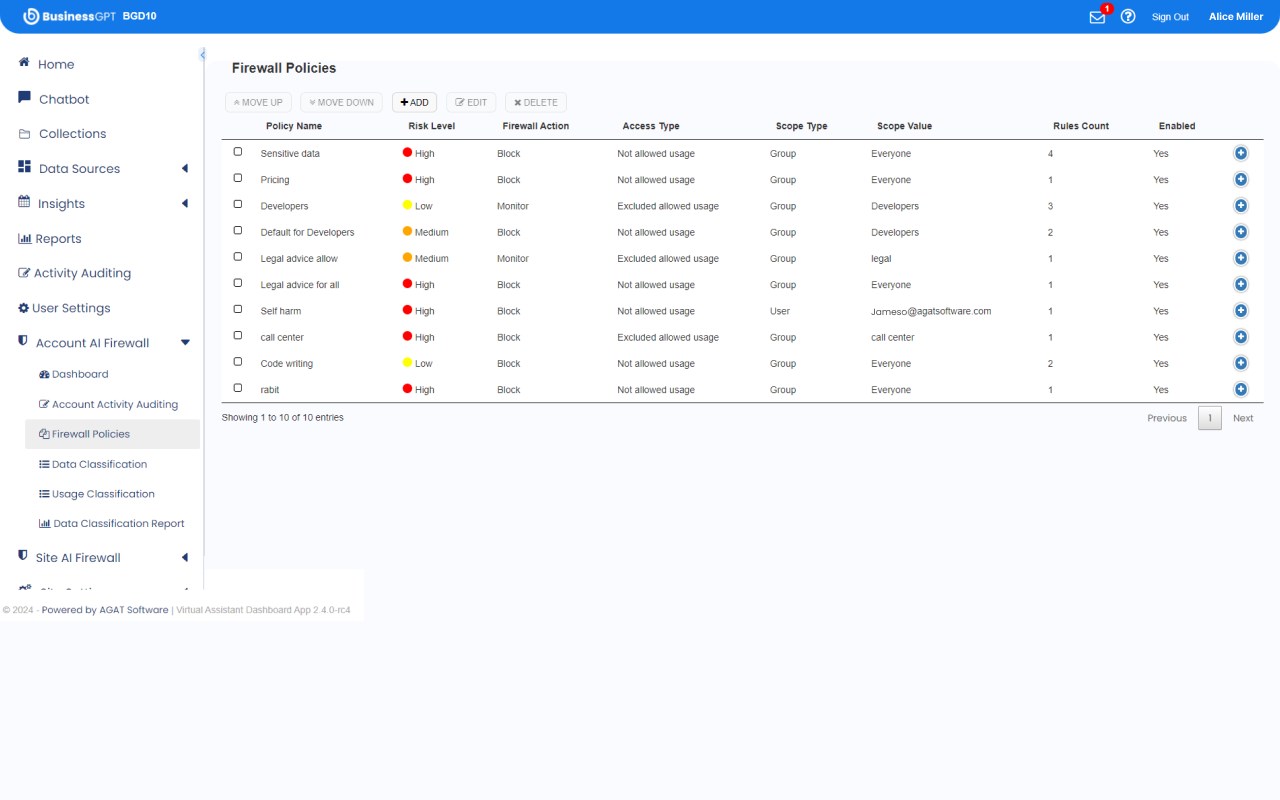Screen dimensions: 1280x800
Task: Click the Move Down button
Action: coord(341,102)
